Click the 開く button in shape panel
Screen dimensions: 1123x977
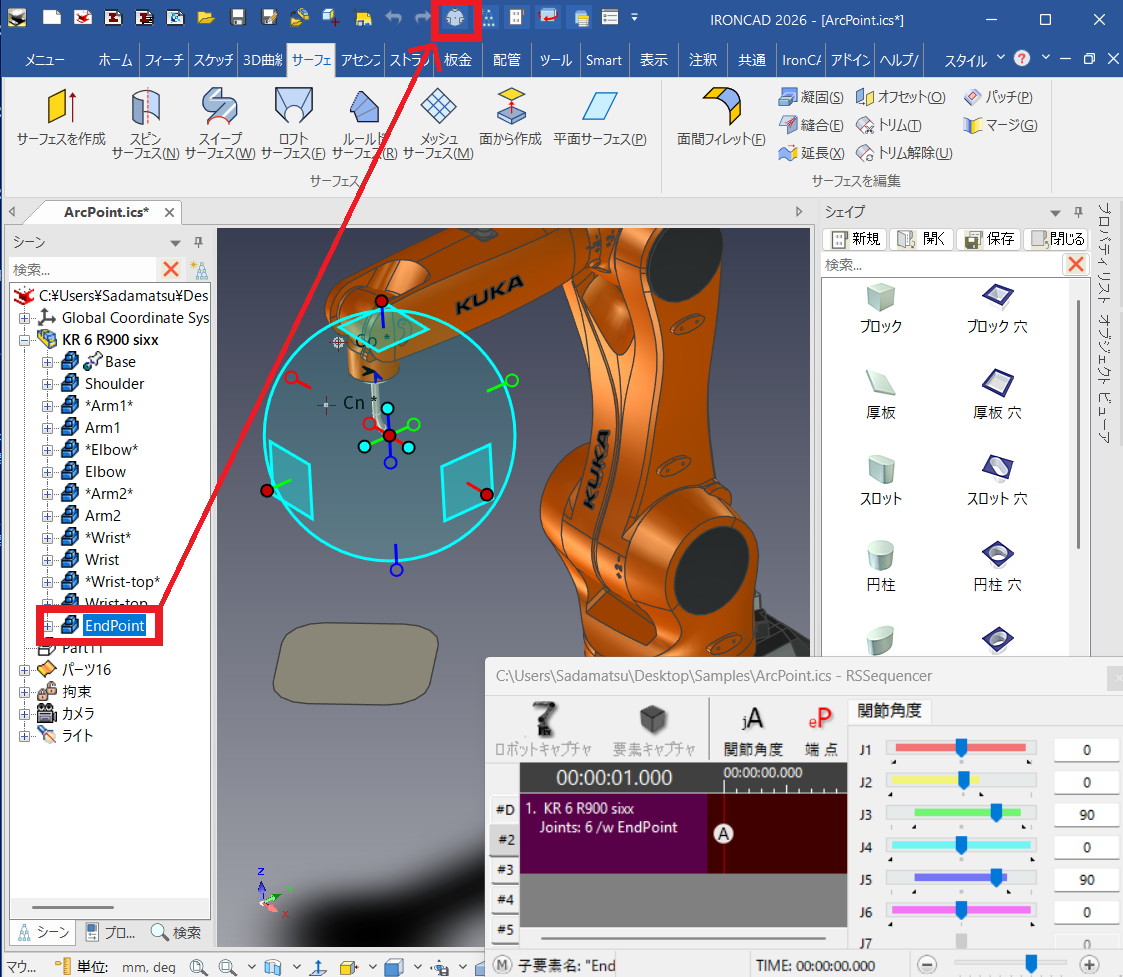[x=922, y=239]
